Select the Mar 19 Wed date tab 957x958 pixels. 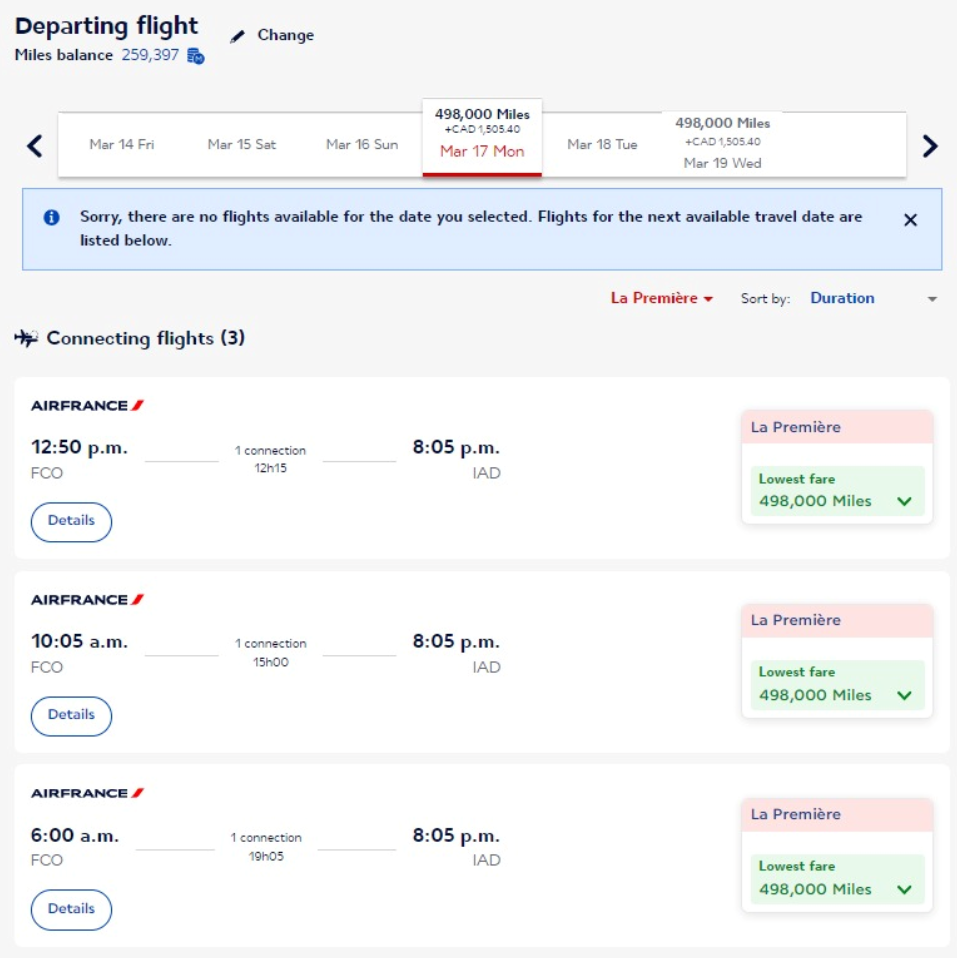click(x=722, y=144)
